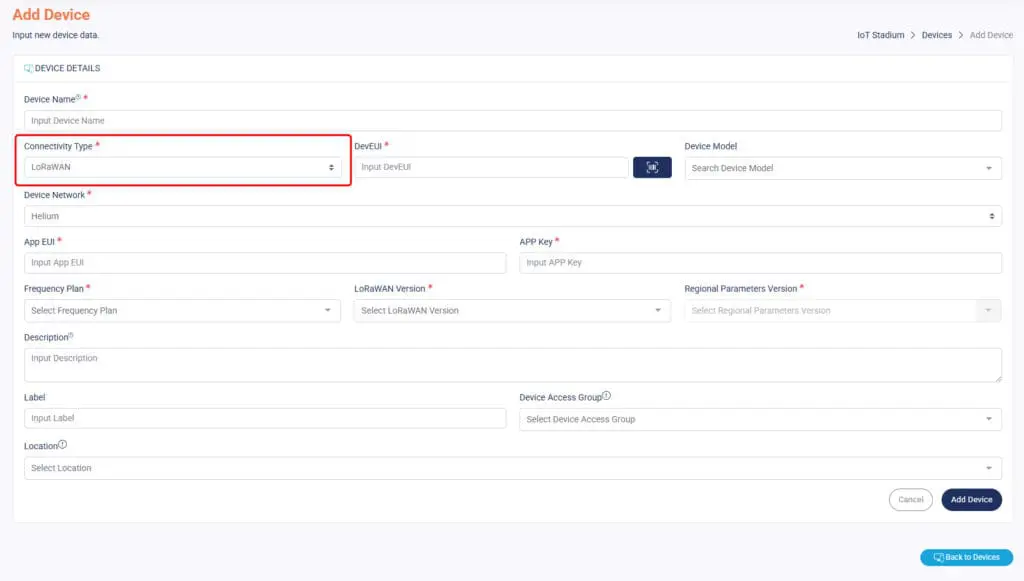Screen dimensions: 1024x581
Task: Click the info icon next to Description label
Action: pos(71,336)
